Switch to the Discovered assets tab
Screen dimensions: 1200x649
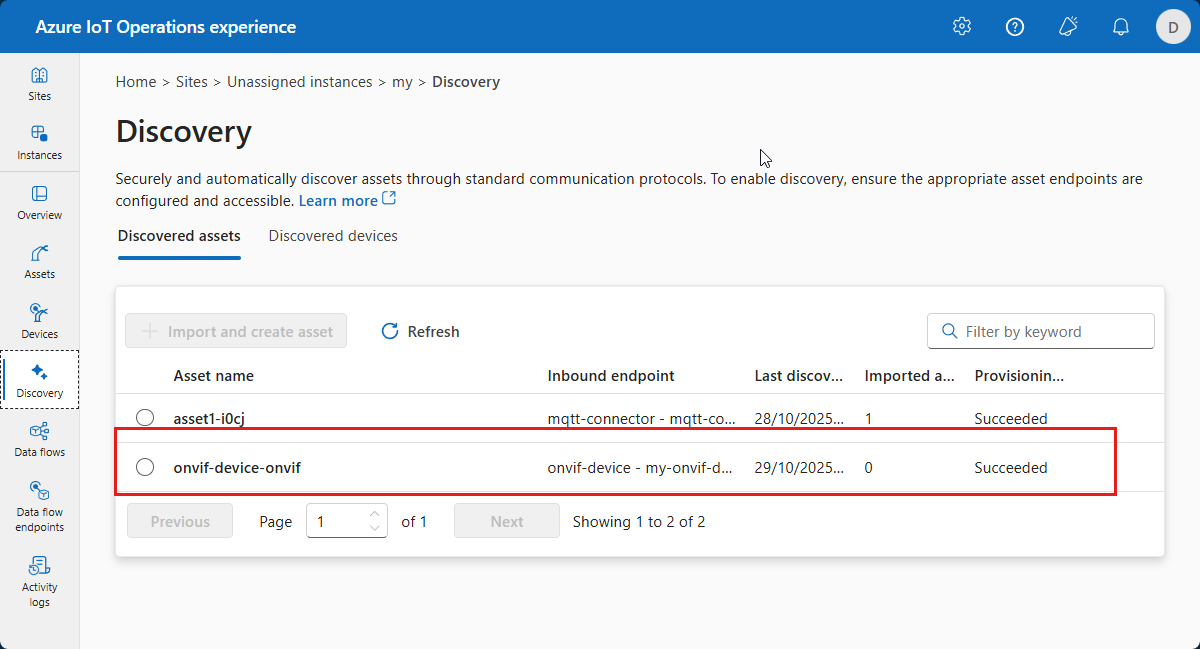pyautogui.click(x=179, y=236)
